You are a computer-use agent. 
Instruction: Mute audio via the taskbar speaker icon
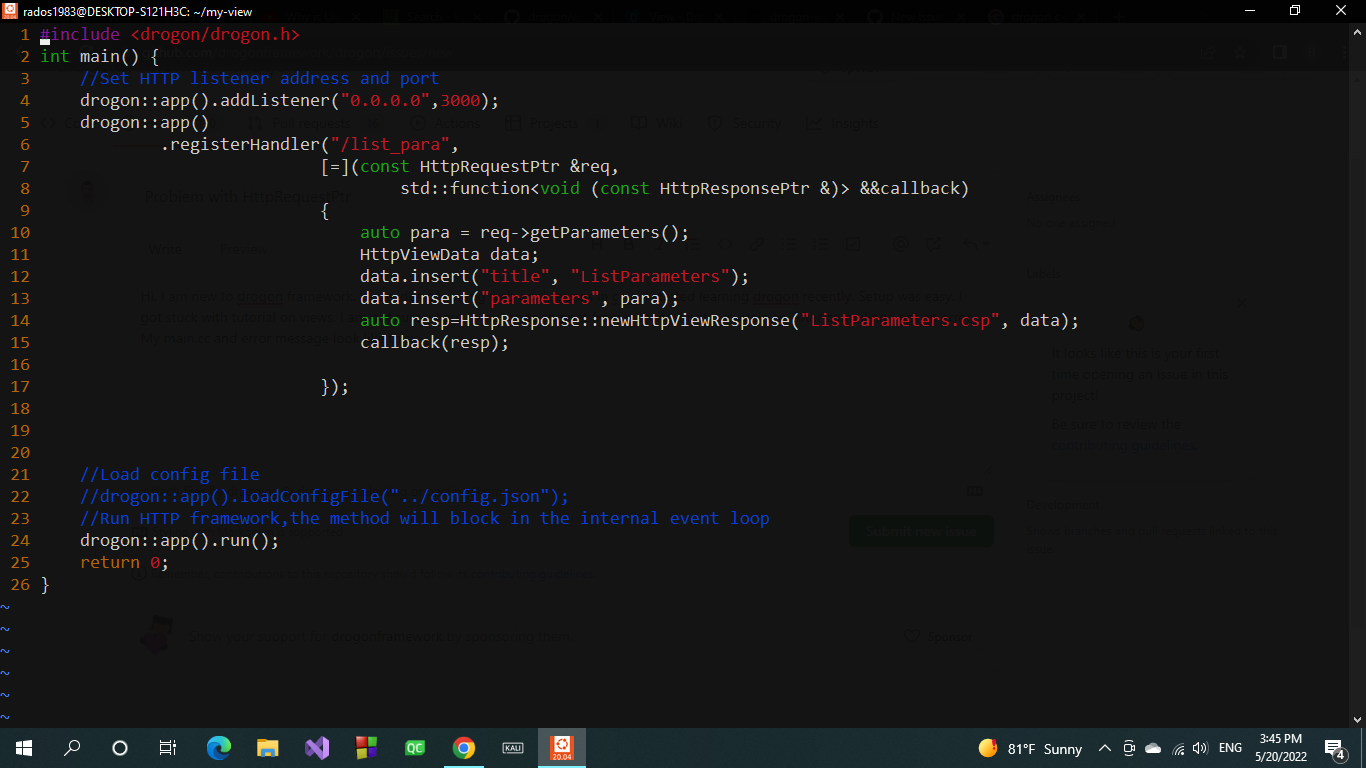1199,748
